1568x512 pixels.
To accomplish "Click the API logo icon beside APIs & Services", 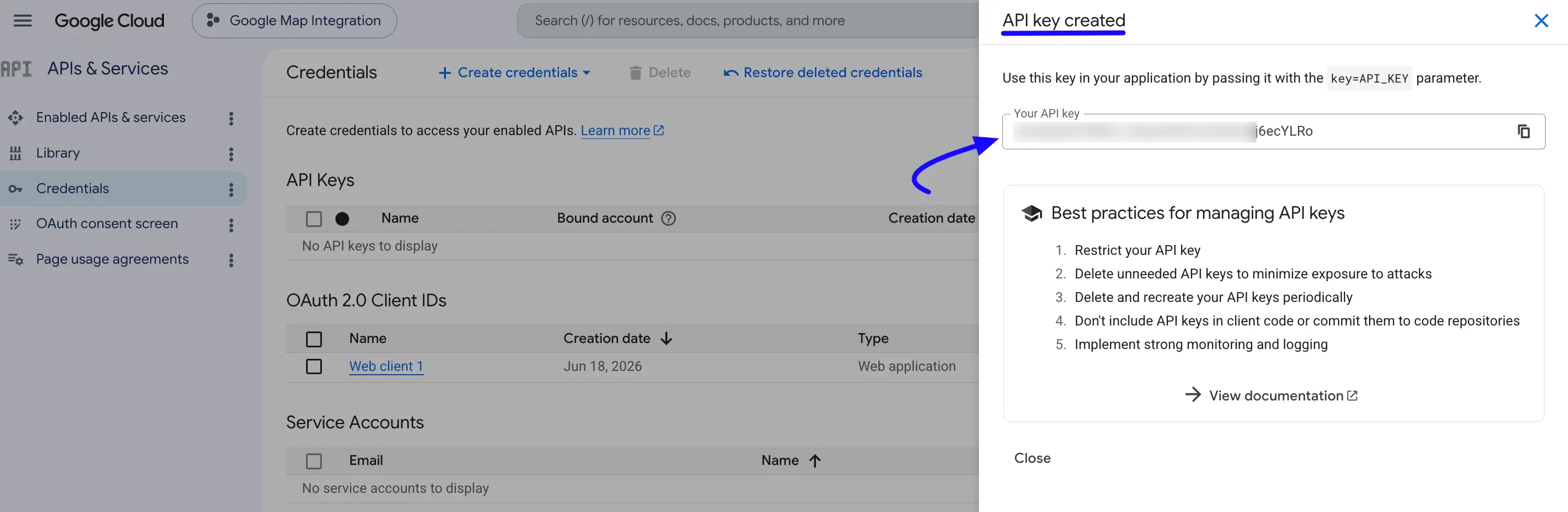I will click(16, 69).
